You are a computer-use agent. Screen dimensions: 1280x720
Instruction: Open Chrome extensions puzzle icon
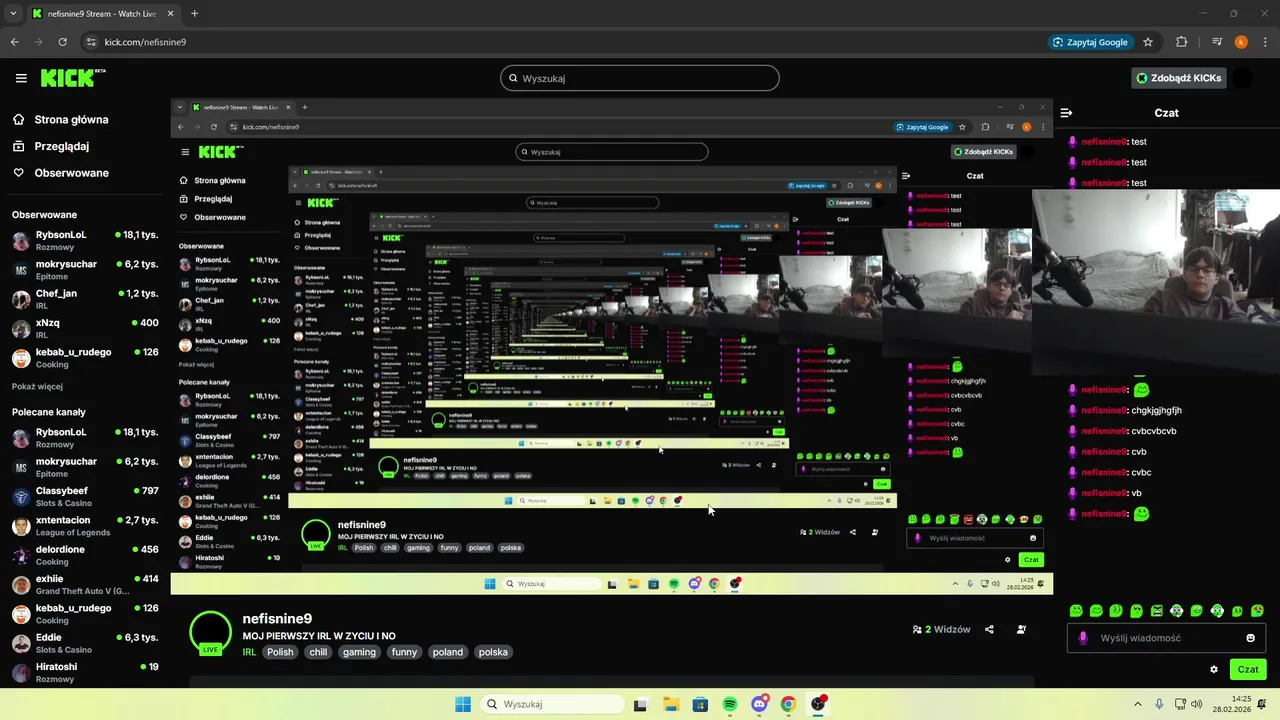coord(1182,42)
